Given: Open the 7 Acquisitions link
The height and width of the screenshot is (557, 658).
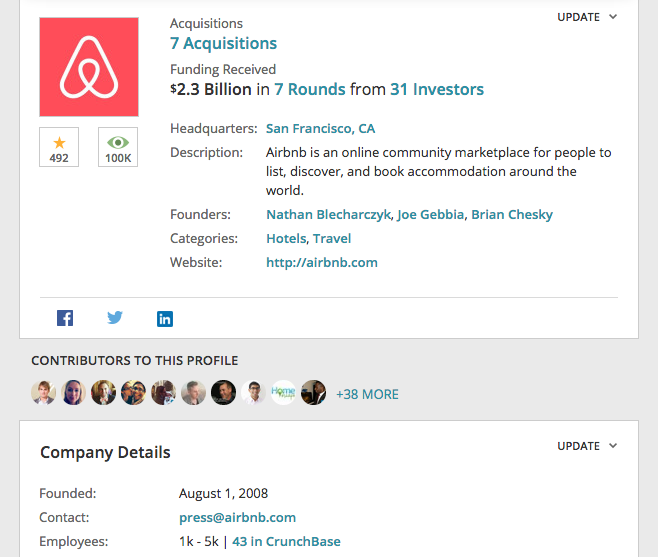Looking at the screenshot, I should tap(223, 43).
